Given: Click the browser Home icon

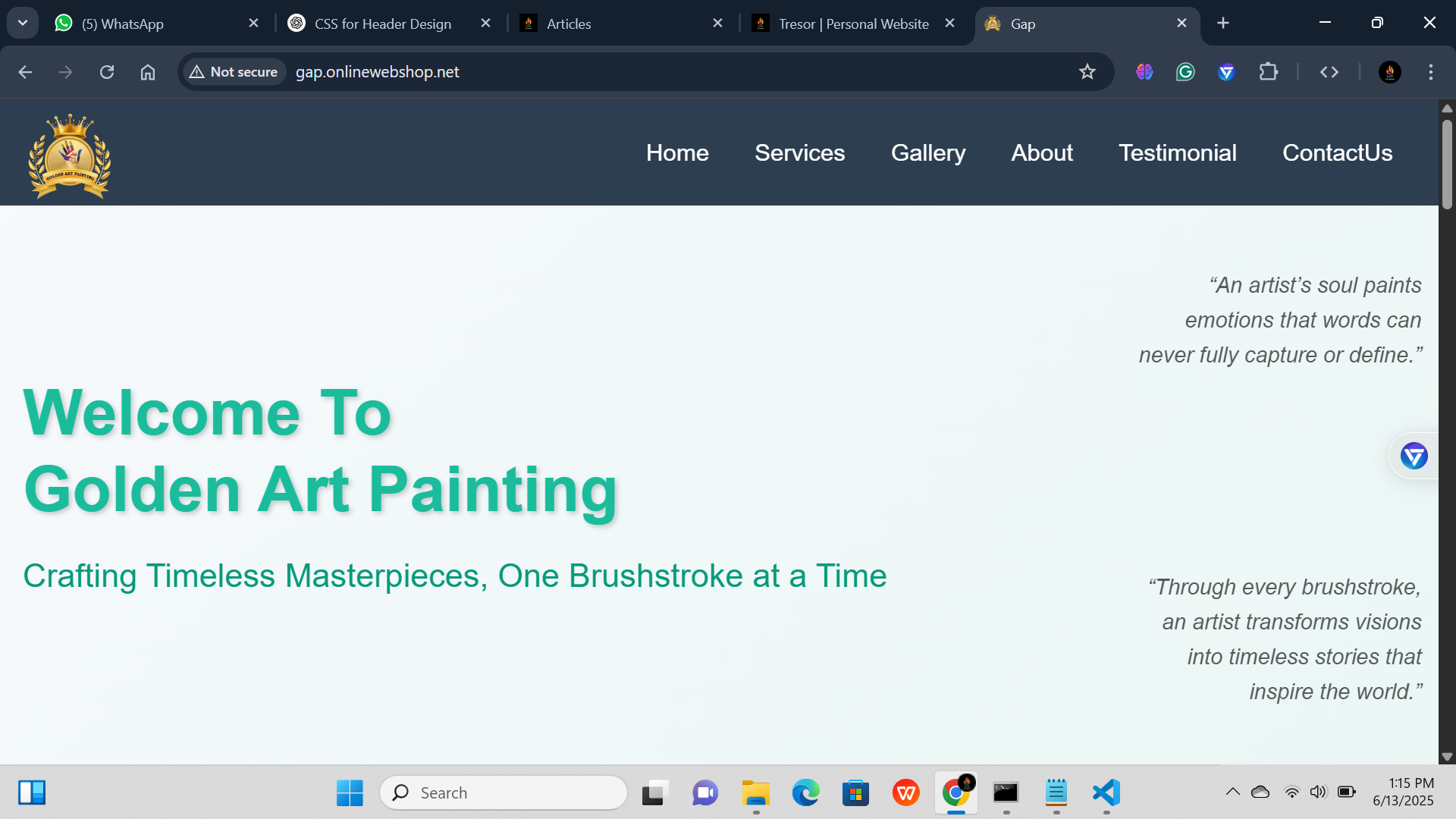Looking at the screenshot, I should pos(148,72).
